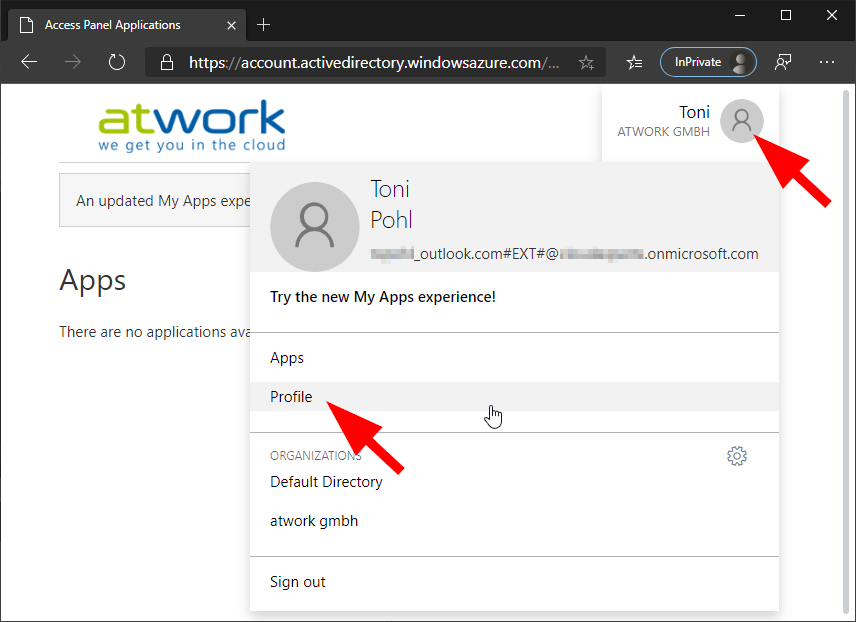Click Try the new My Apps experience
This screenshot has width=856, height=622.
[x=383, y=297]
